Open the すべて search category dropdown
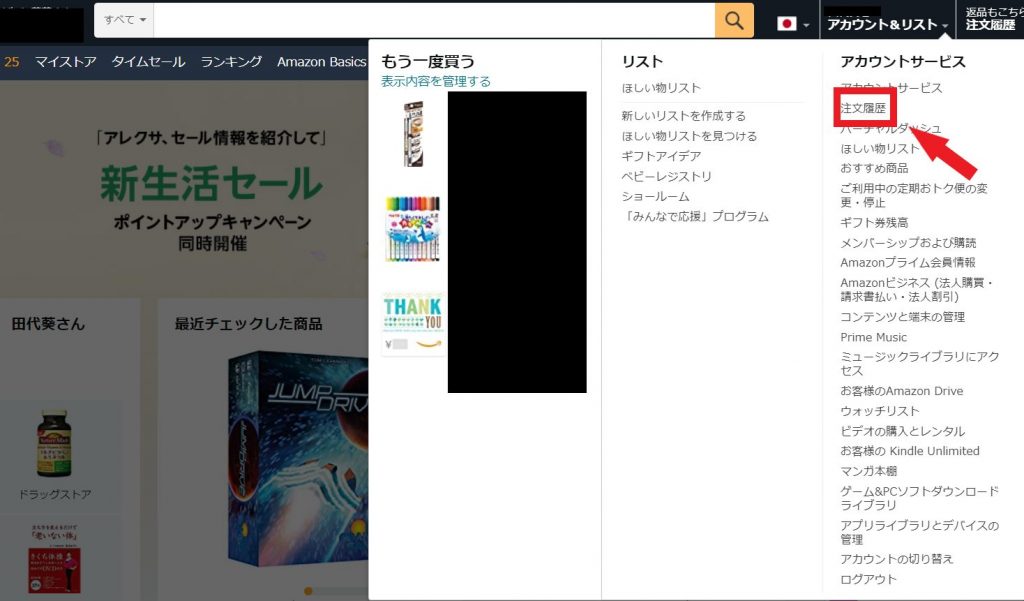The height and width of the screenshot is (601, 1024). click(124, 20)
